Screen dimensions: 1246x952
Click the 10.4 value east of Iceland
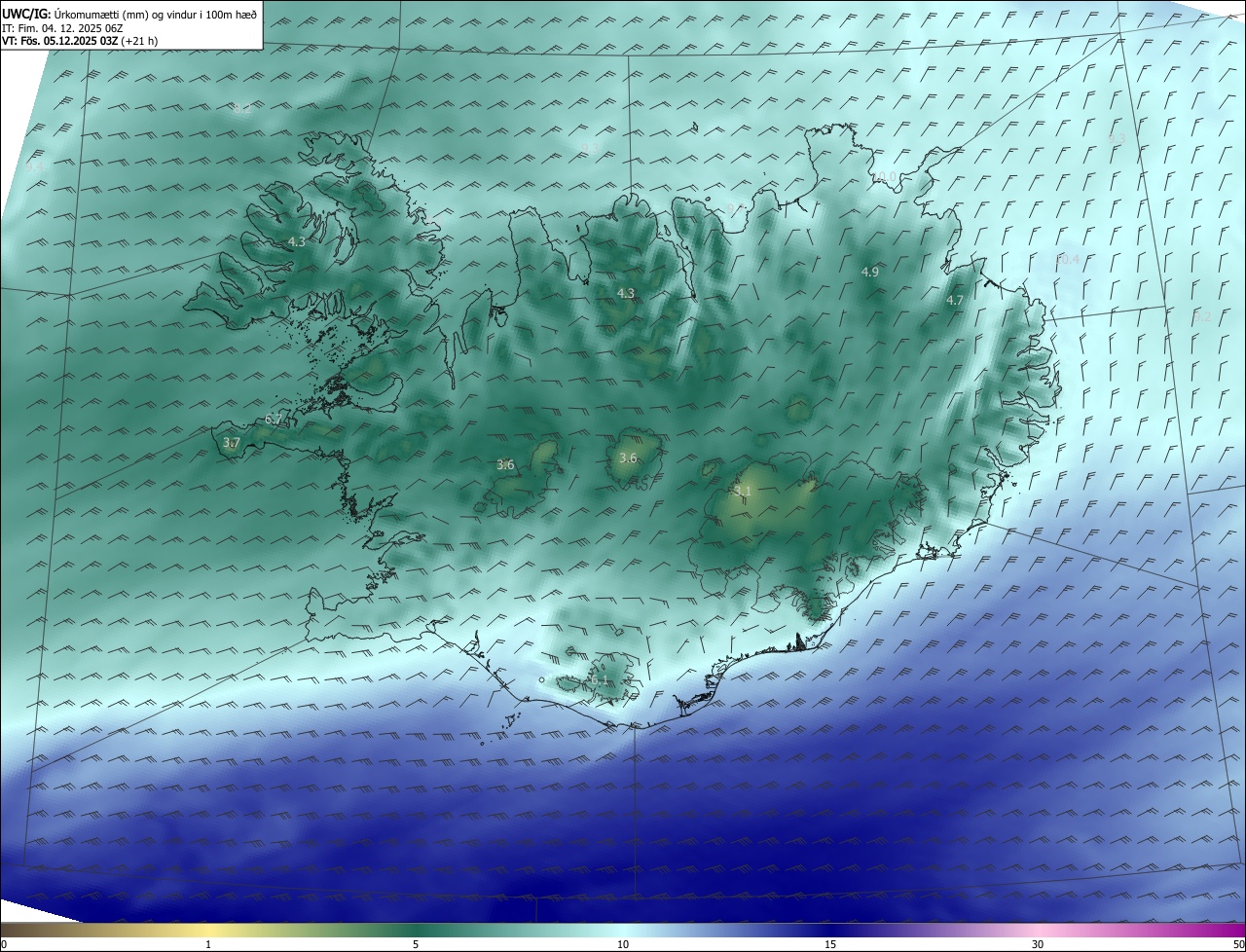1067,259
